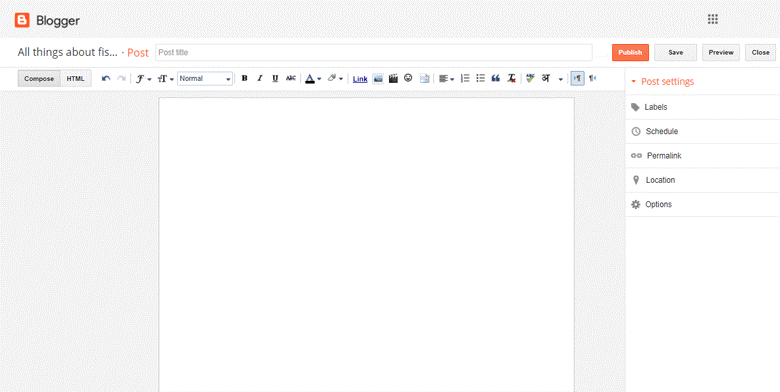
Task: Open the transliteration language dropdown arrow
Action: point(561,79)
